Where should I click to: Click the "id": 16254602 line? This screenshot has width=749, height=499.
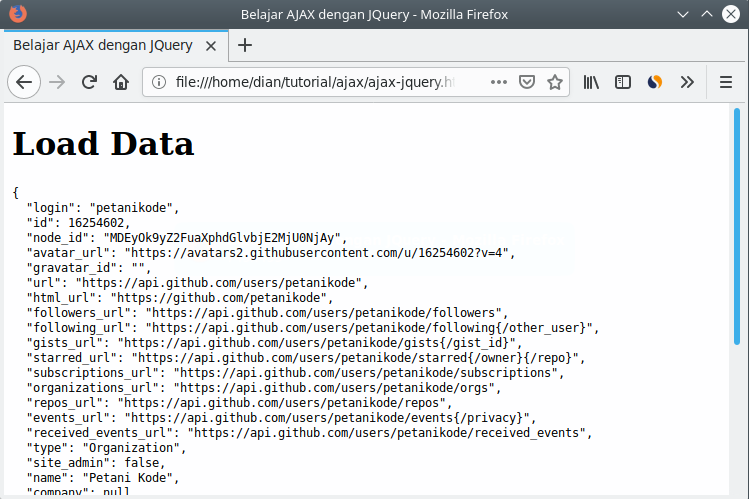pyautogui.click(x=78, y=223)
